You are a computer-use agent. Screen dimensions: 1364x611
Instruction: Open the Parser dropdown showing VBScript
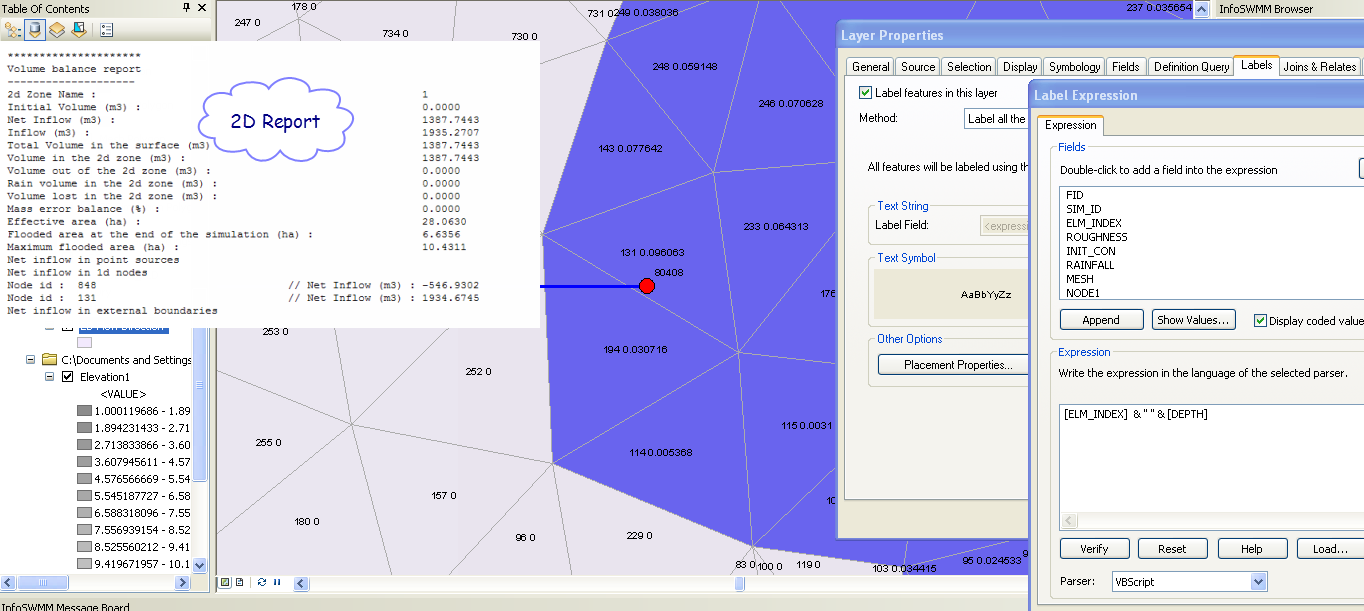pos(1256,581)
